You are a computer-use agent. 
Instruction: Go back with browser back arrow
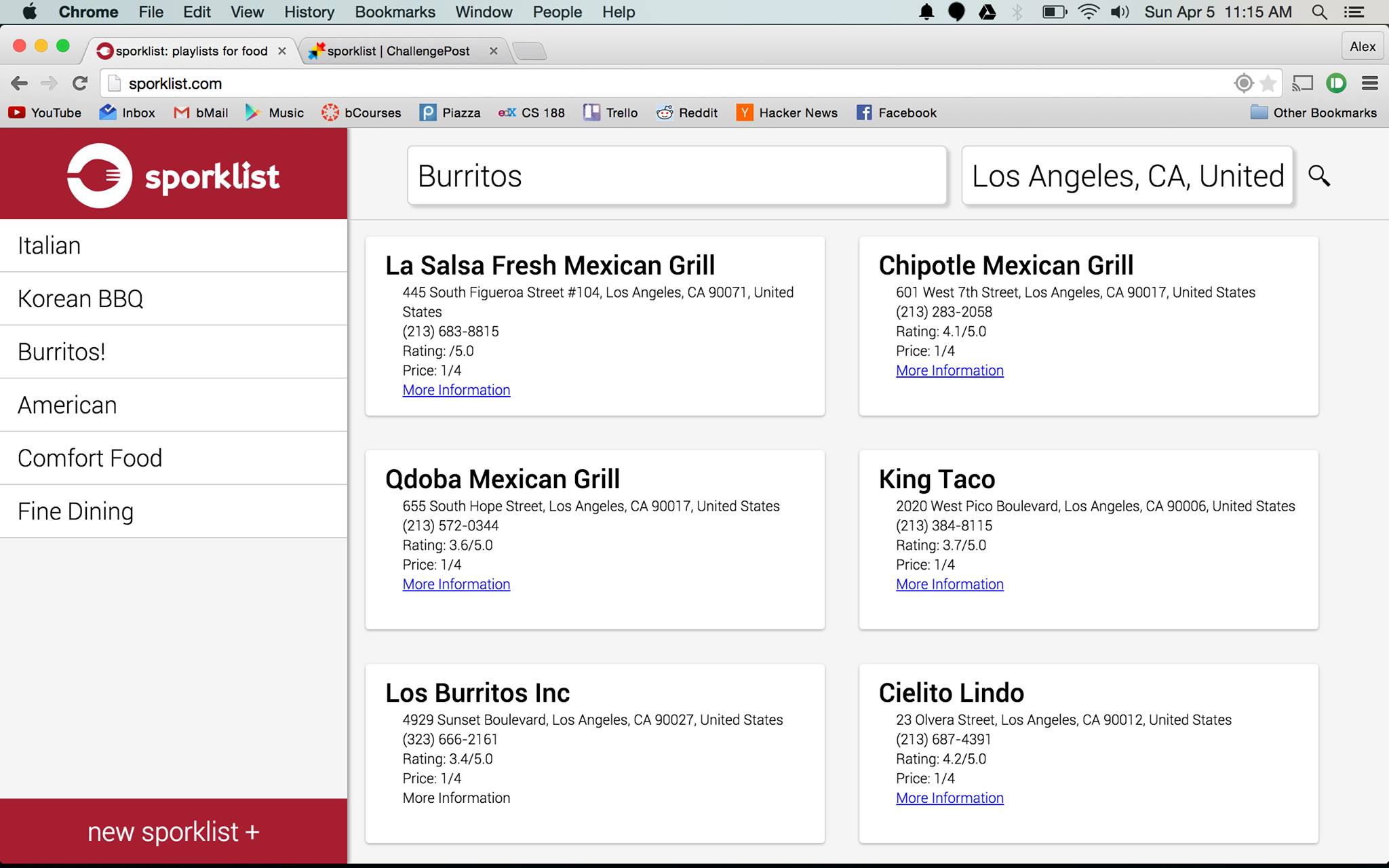pos(19,83)
